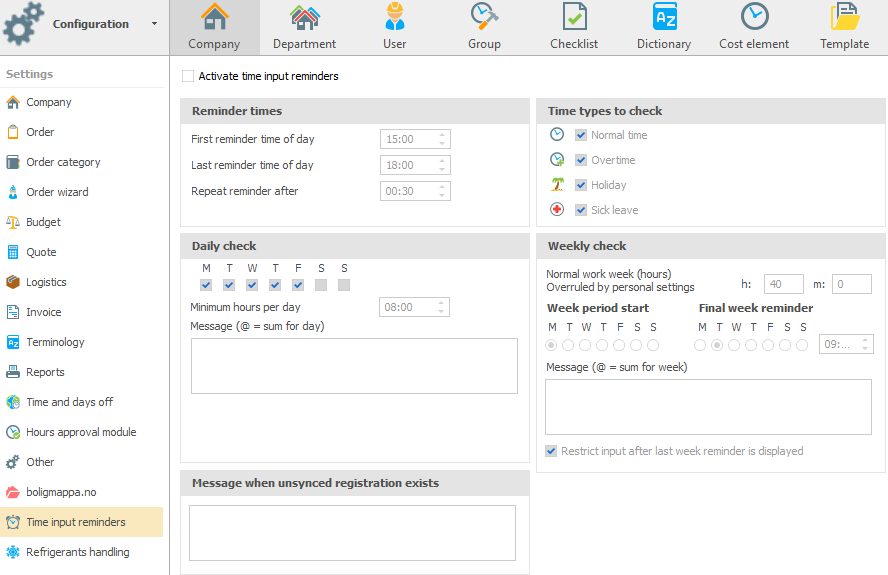Enable Activate time input reminders checkbox
The height and width of the screenshot is (575, 888).
pyautogui.click(x=188, y=76)
